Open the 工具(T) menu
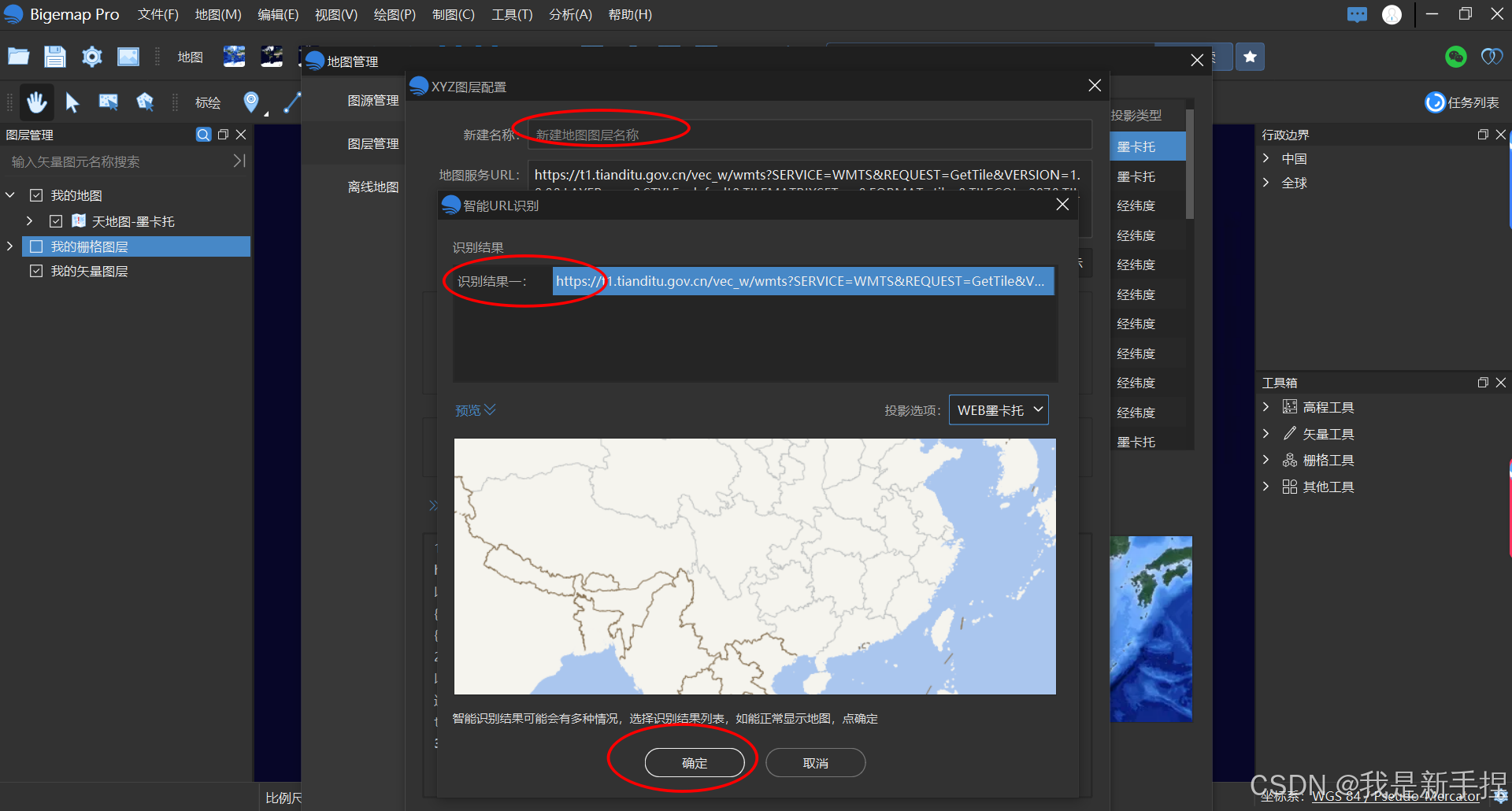 [512, 15]
